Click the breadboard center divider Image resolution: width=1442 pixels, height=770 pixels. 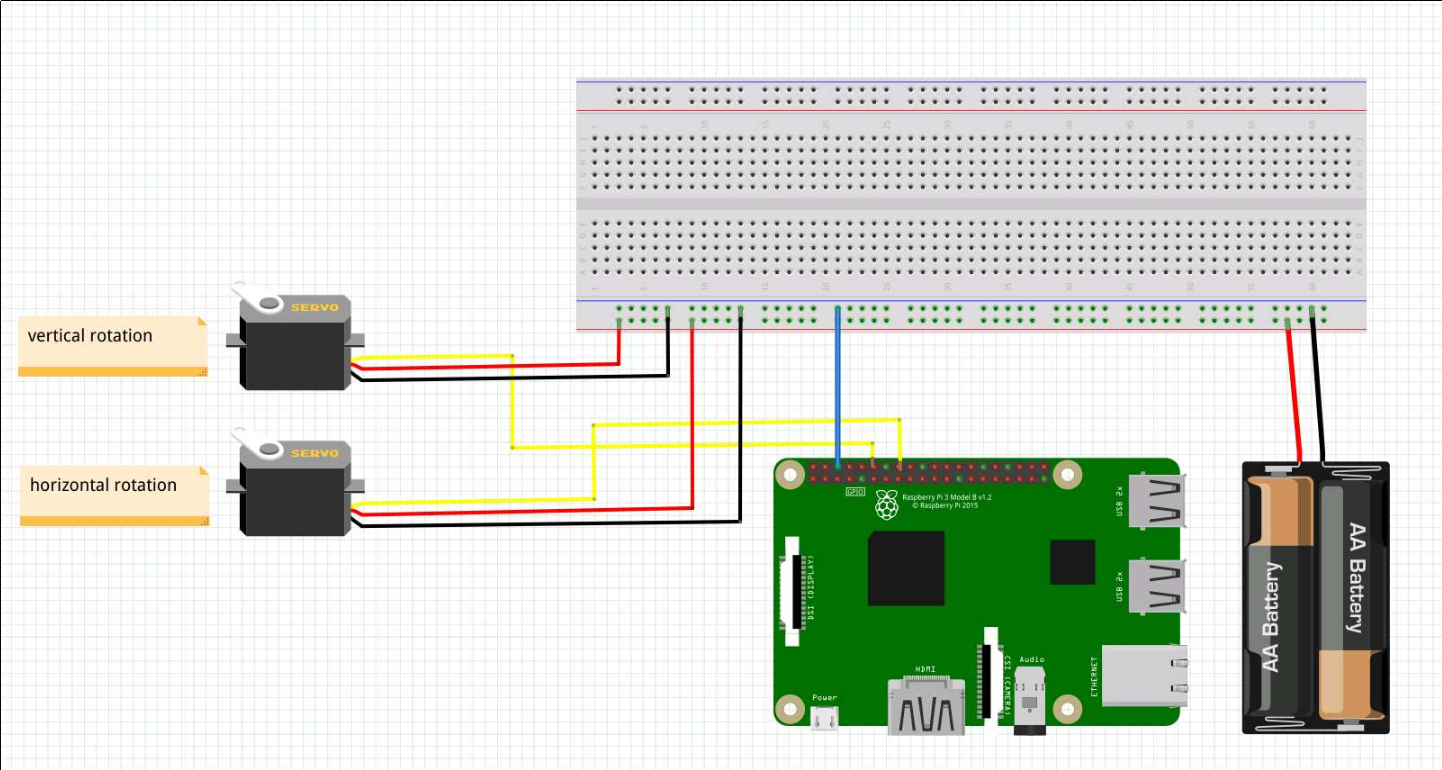(970, 204)
